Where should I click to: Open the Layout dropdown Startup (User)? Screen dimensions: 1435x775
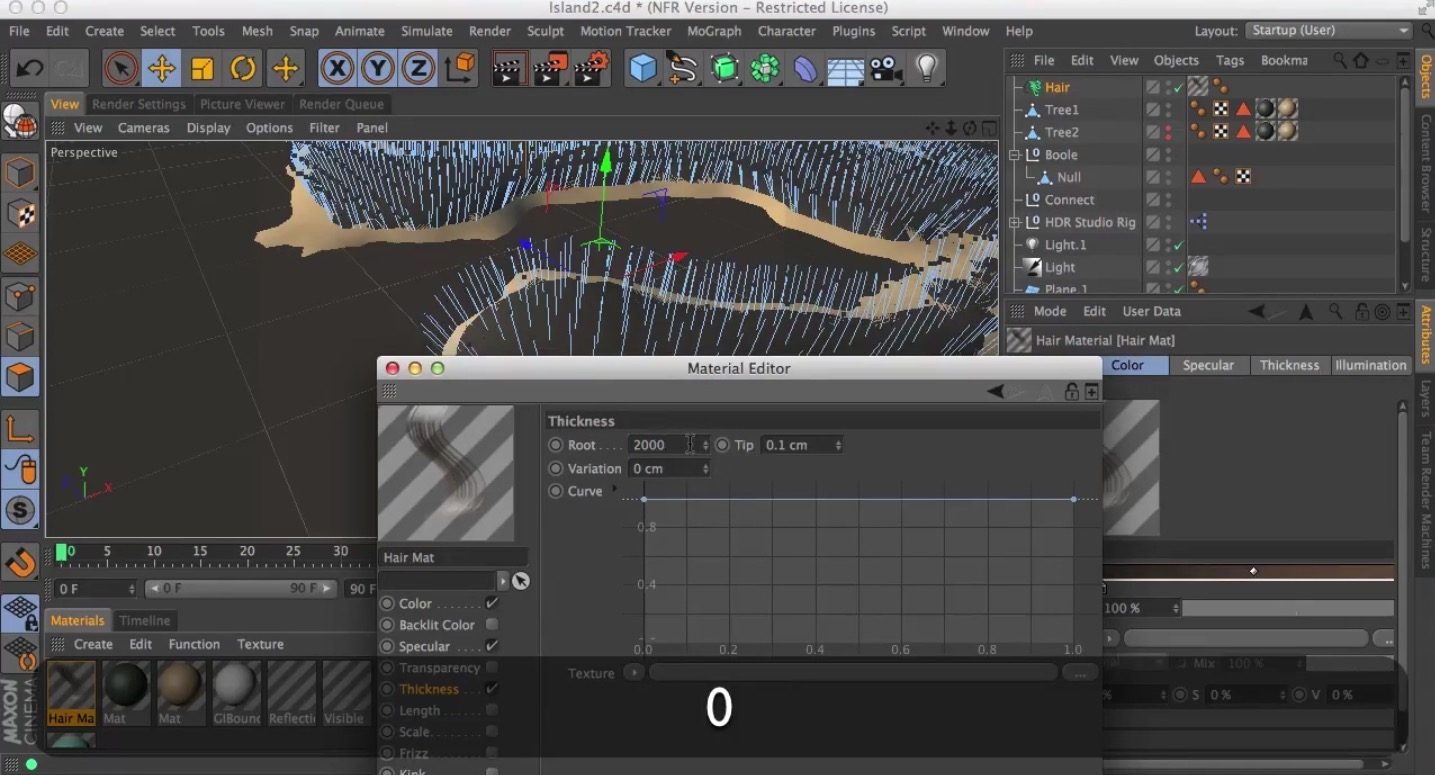(1330, 31)
